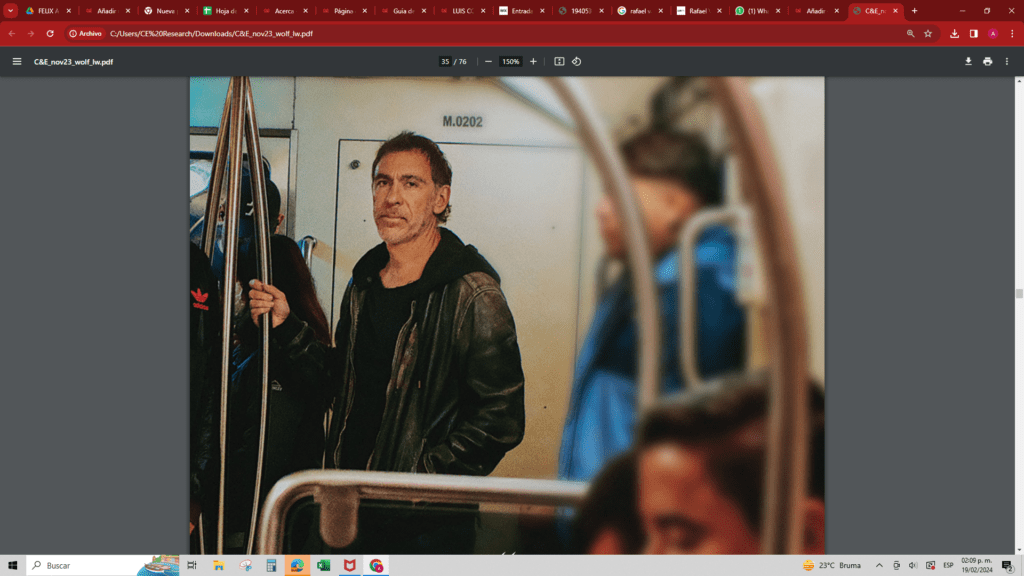Rotate the PDF counterclockwise
Viewport: 1024px width, 576px height.
point(577,61)
